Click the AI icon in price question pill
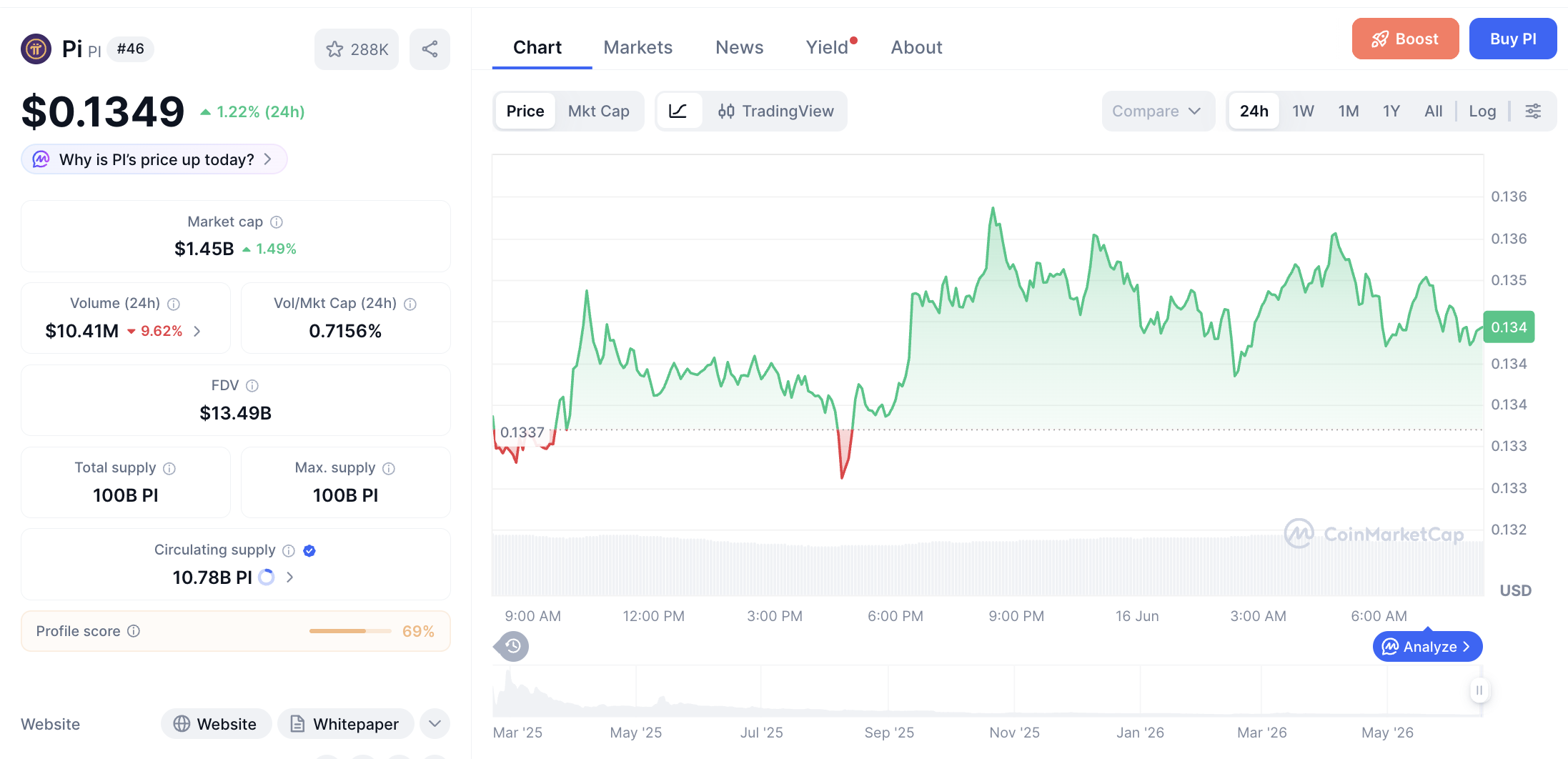Viewport: 1568px width, 759px height. (x=41, y=159)
